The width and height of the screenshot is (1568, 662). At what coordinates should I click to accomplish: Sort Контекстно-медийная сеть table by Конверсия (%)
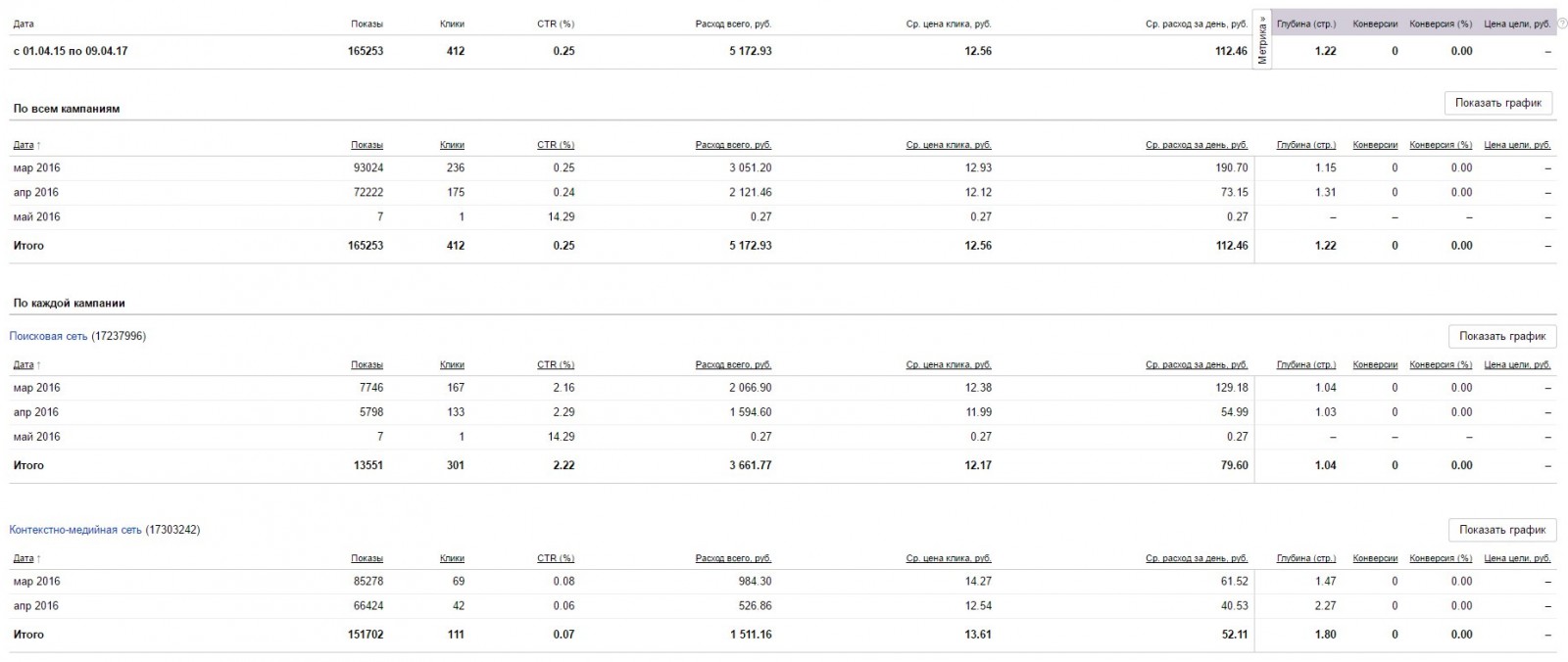pyautogui.click(x=1441, y=558)
